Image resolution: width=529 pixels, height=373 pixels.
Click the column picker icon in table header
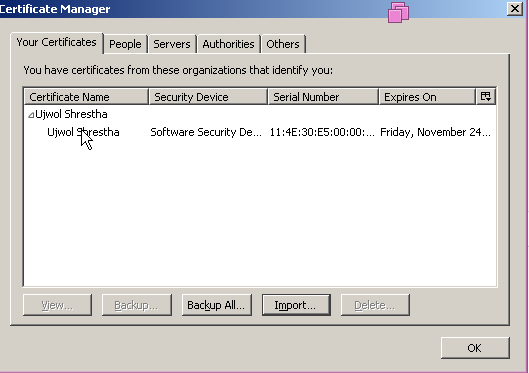(485, 96)
